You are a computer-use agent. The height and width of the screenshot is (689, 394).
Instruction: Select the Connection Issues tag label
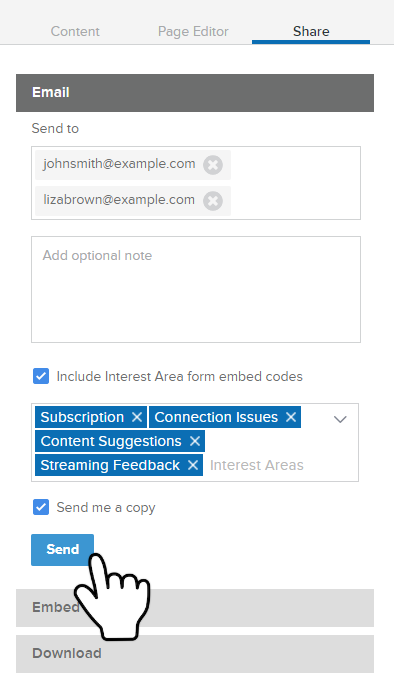[x=216, y=417]
